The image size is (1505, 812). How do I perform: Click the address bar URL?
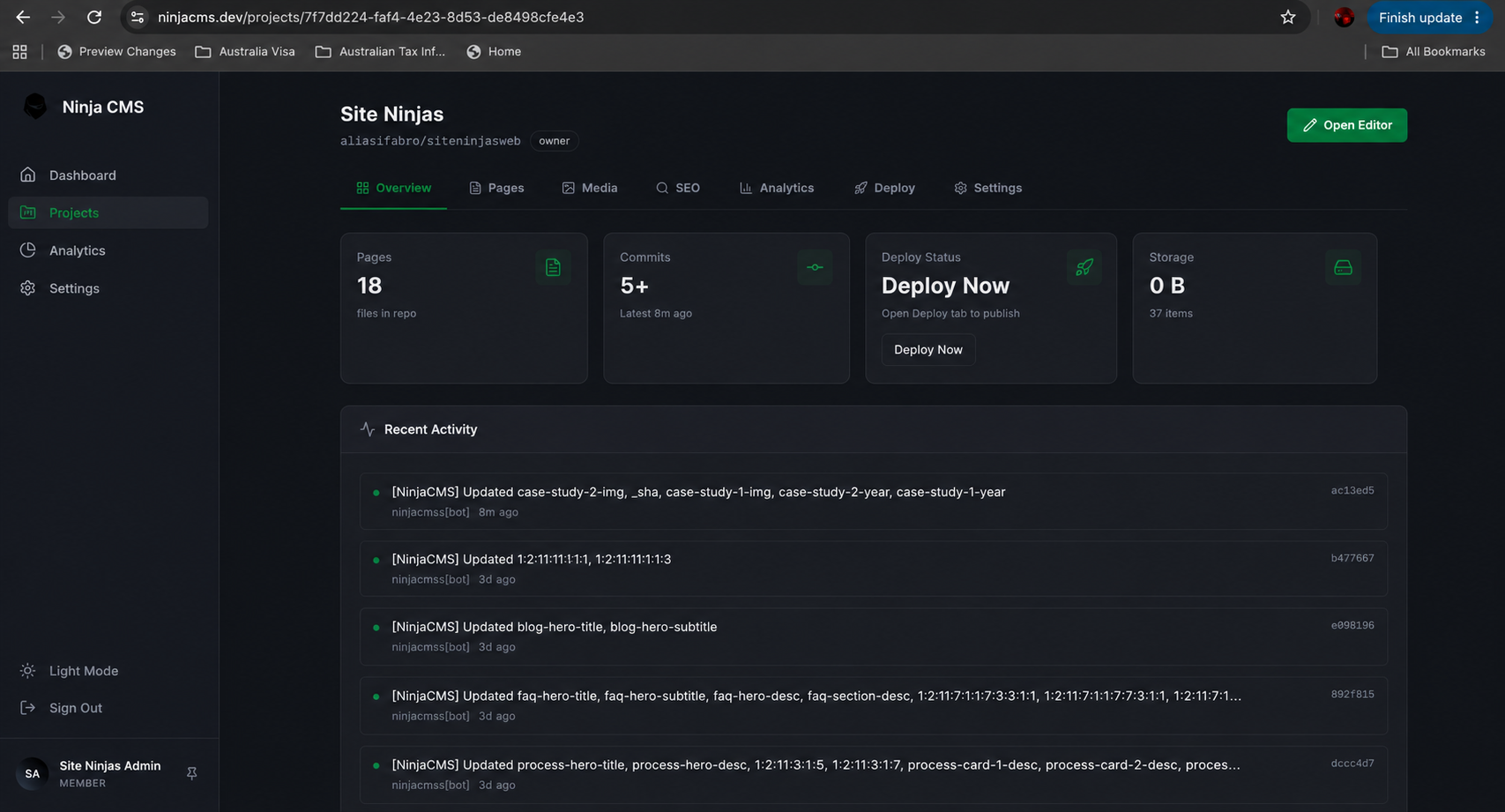pos(371,18)
